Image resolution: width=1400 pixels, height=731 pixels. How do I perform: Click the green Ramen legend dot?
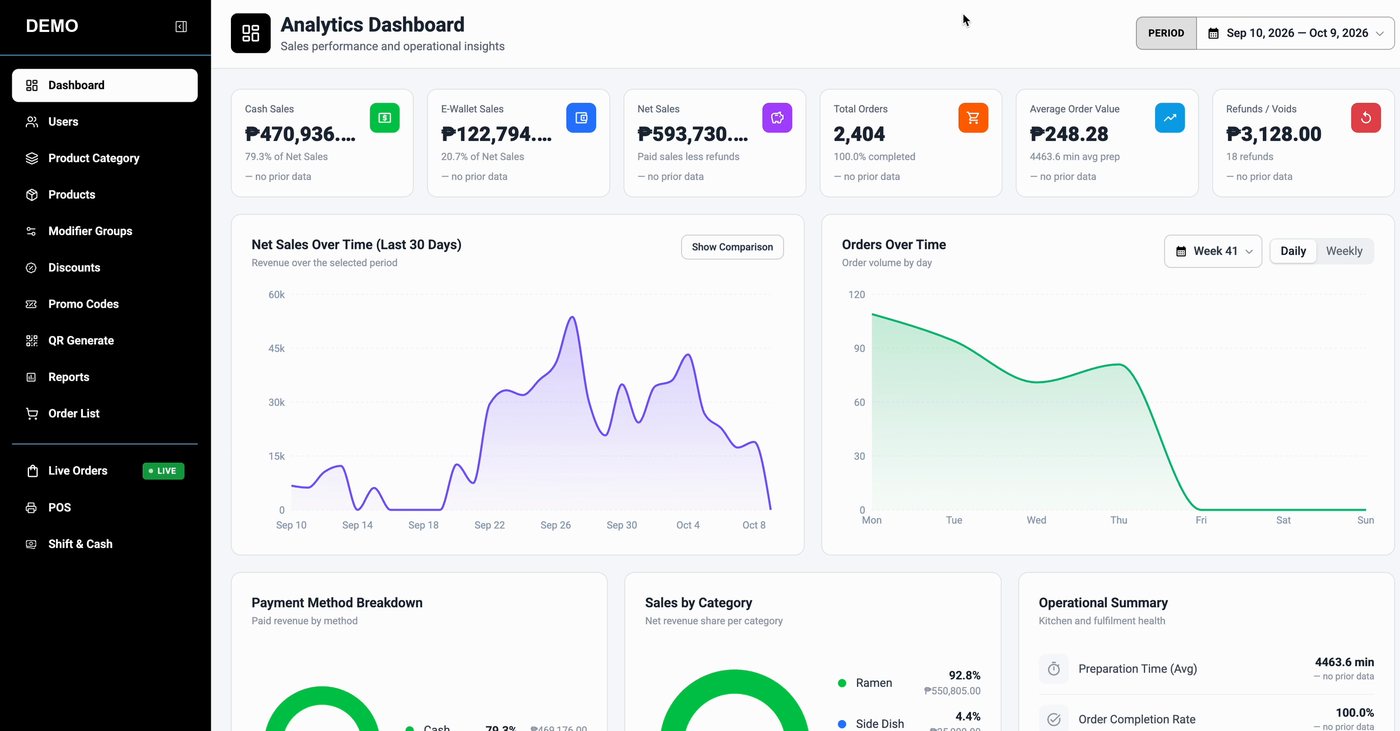(x=842, y=683)
